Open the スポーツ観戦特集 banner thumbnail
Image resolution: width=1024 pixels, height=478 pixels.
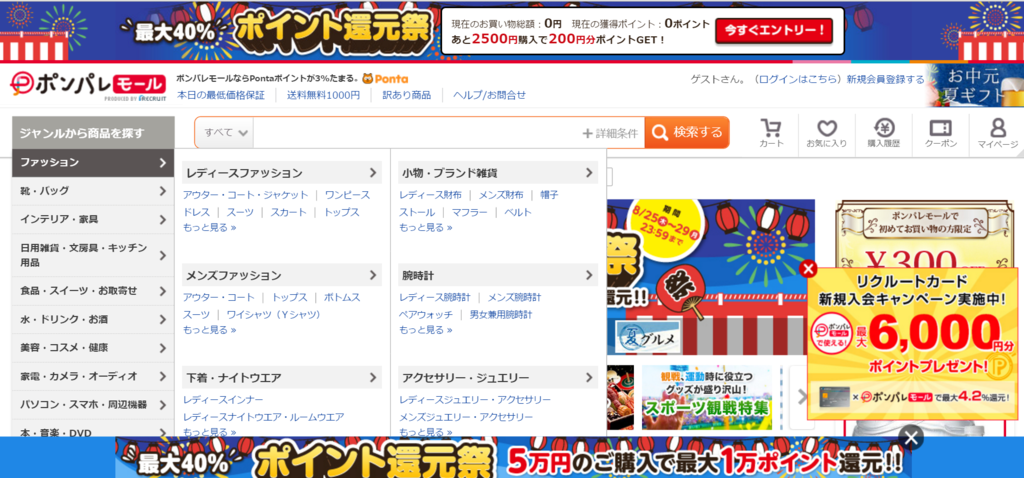707,397
